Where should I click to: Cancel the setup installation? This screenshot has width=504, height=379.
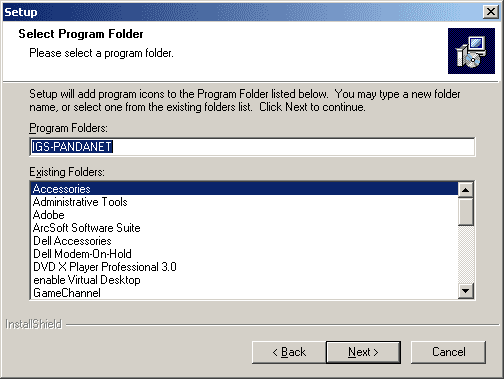click(x=448, y=352)
